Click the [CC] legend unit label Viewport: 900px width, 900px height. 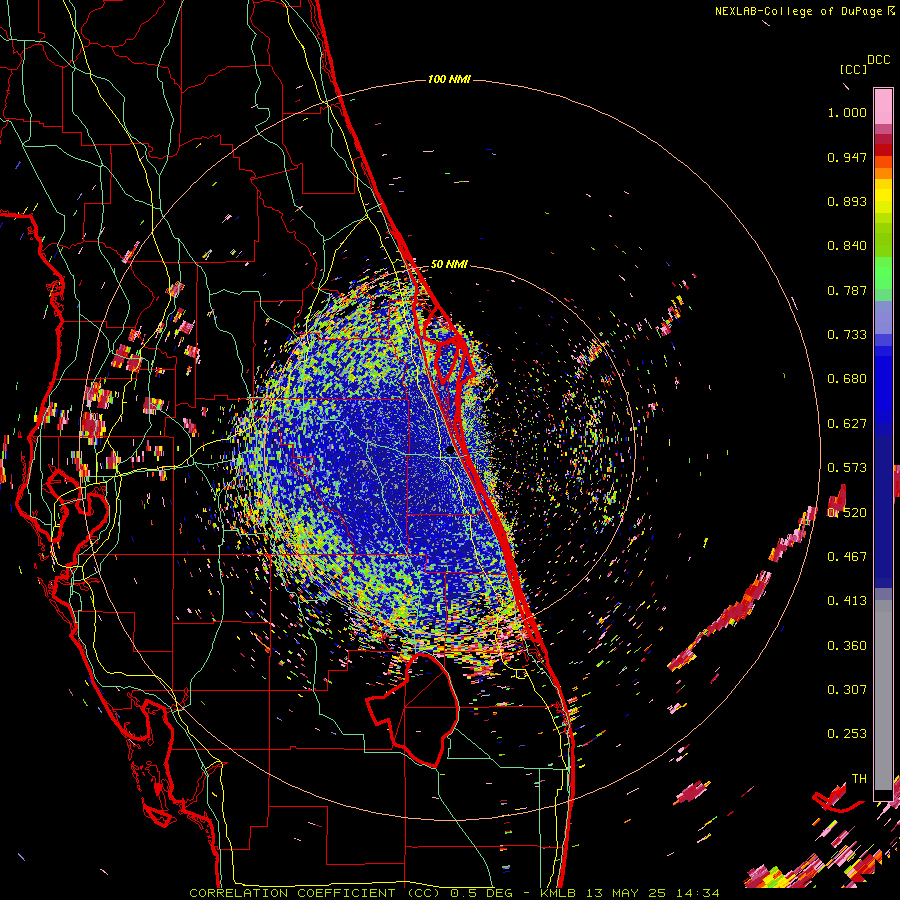(x=853, y=69)
